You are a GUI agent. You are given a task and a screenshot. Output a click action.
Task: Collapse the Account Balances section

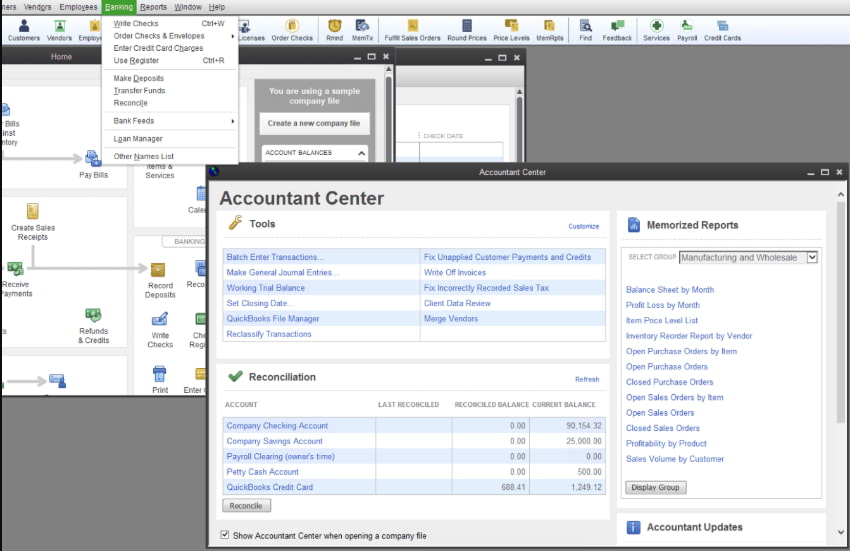[361, 153]
